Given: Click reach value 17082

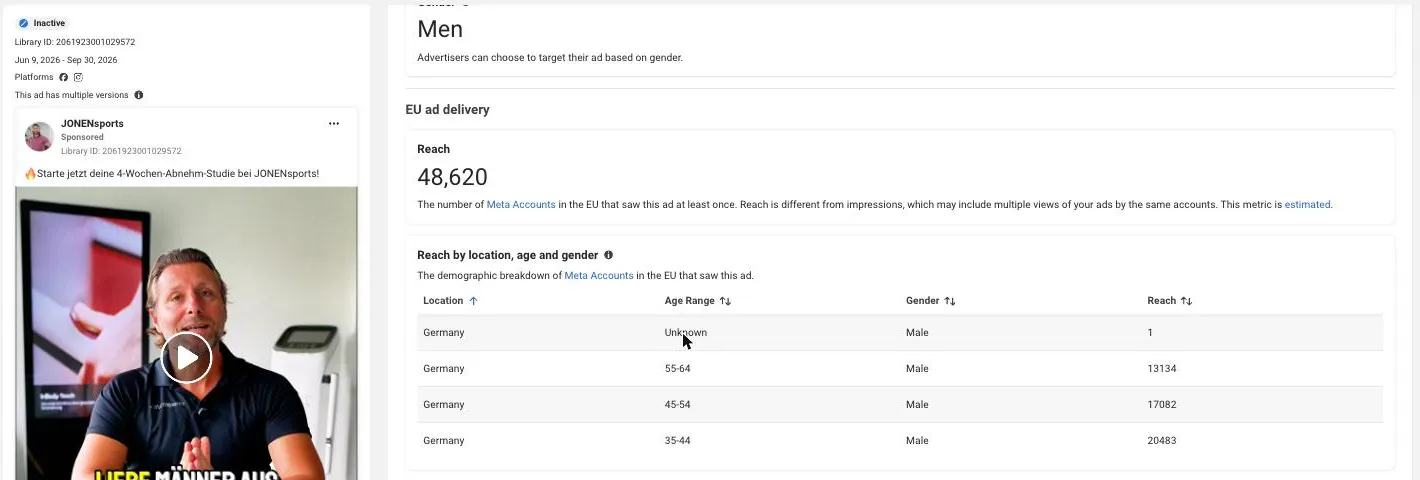Looking at the screenshot, I should click(1162, 404).
